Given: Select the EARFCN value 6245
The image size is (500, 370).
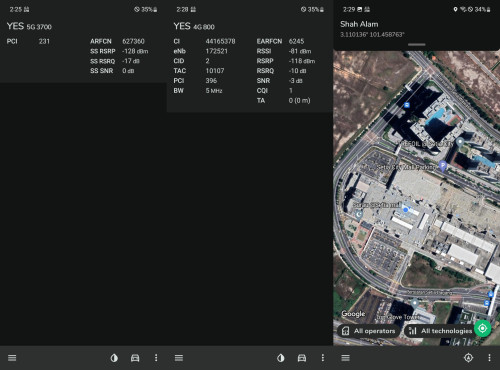Looking at the screenshot, I should coord(296,41).
